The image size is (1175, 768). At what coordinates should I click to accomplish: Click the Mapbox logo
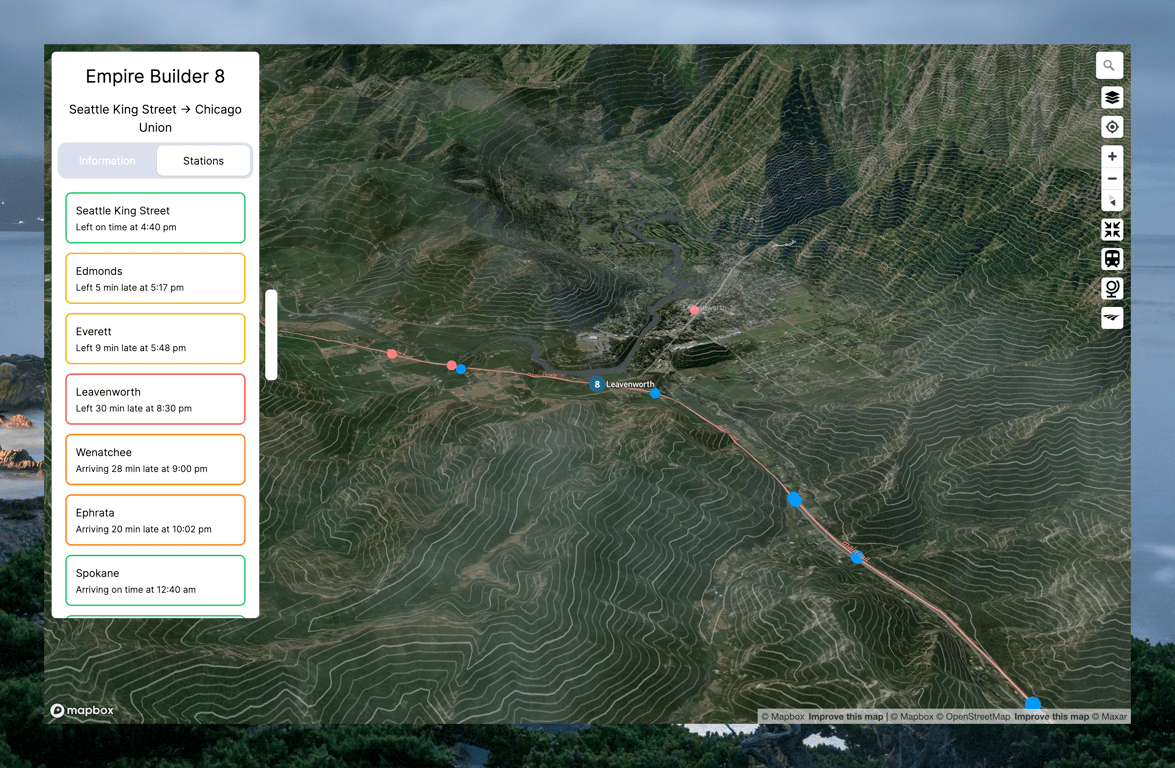pos(82,710)
